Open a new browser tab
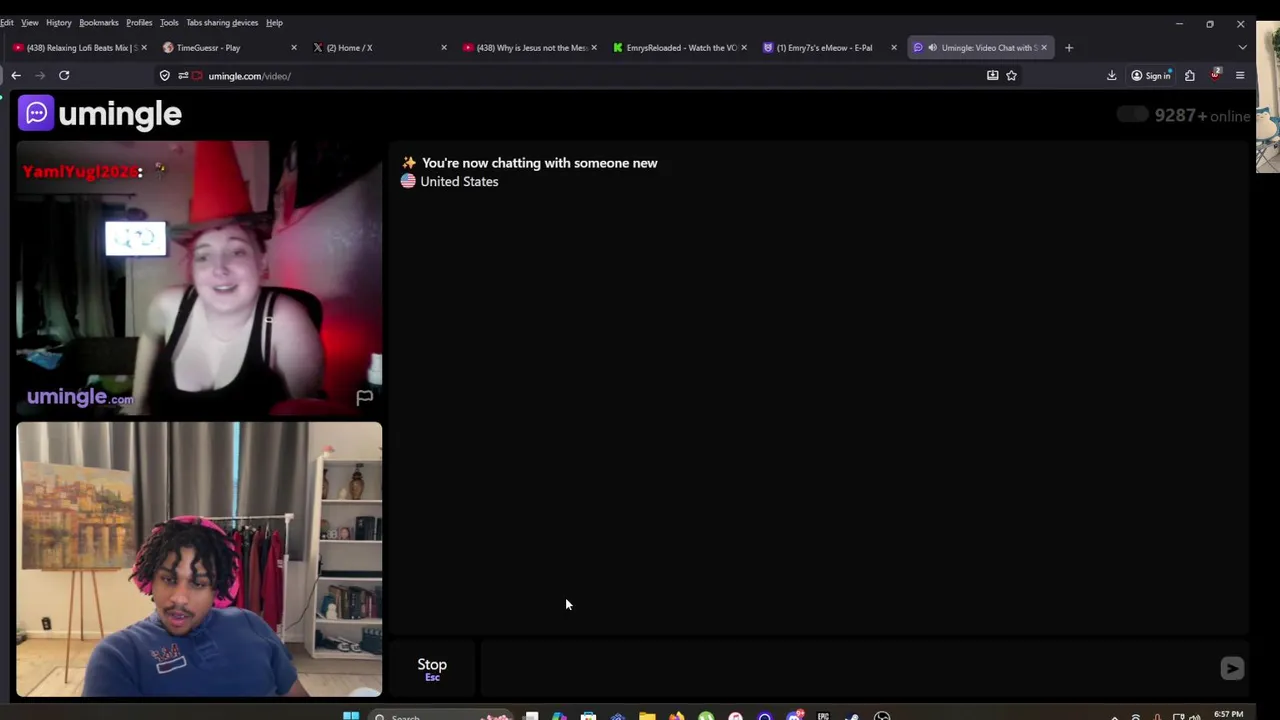 pos(1069,47)
